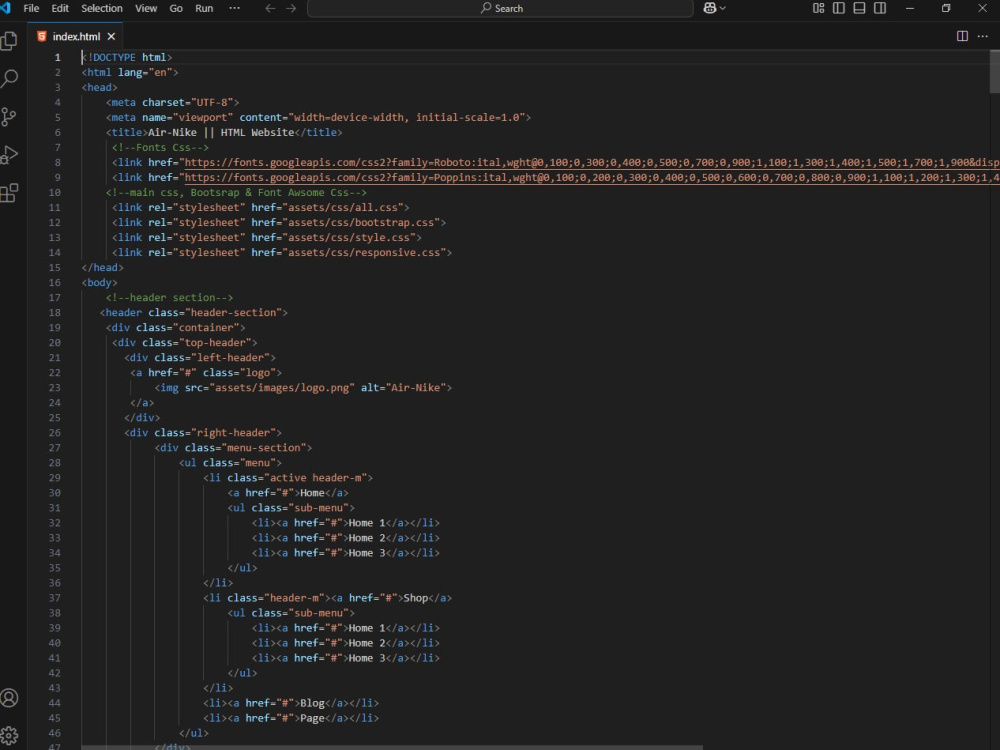Image resolution: width=1000 pixels, height=750 pixels.
Task: Open the Run and Debug view
Action: 10,154
